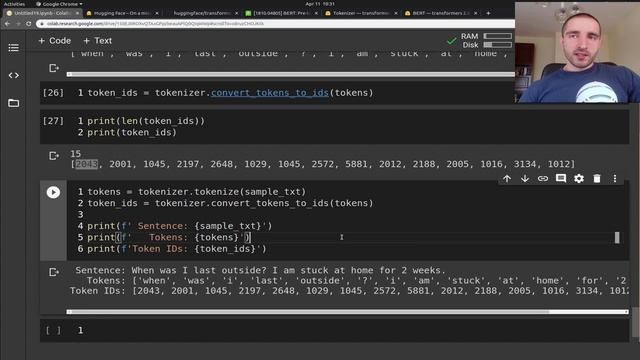Viewport: 640px width, 360px height.
Task: Click the horizontal scrollbar of the Sentence output
Action: point(347,312)
